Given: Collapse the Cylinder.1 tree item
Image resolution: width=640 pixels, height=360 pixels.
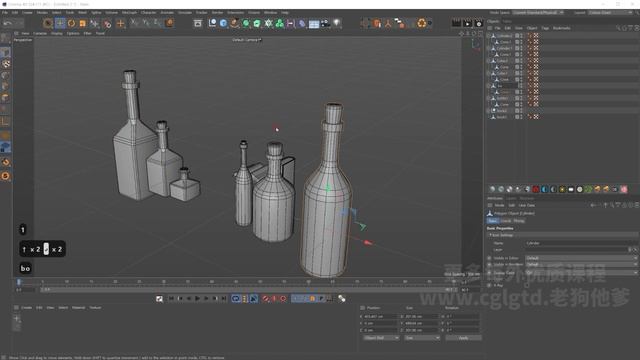Looking at the screenshot, I should [x=489, y=48].
